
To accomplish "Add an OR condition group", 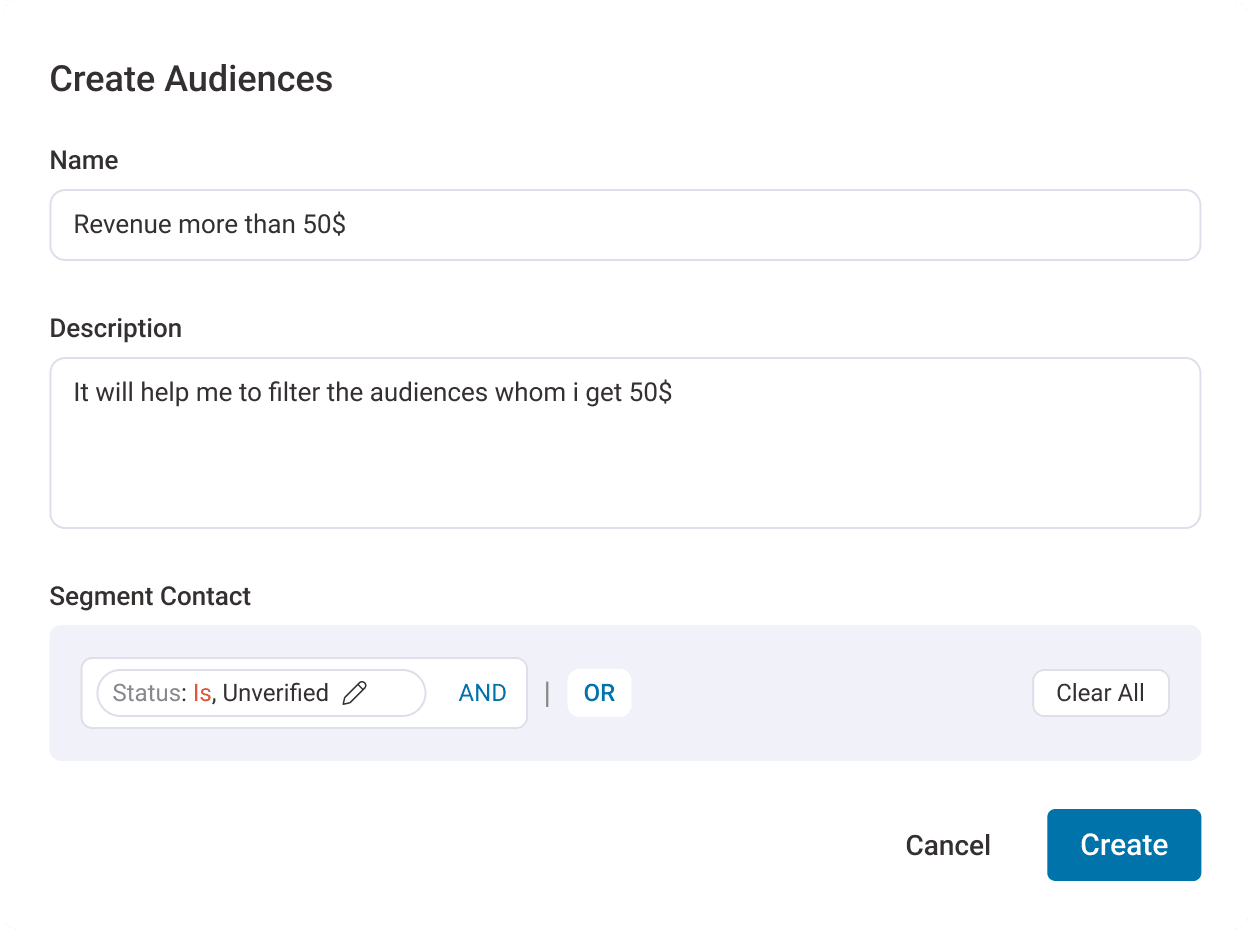I will click(x=599, y=693).
